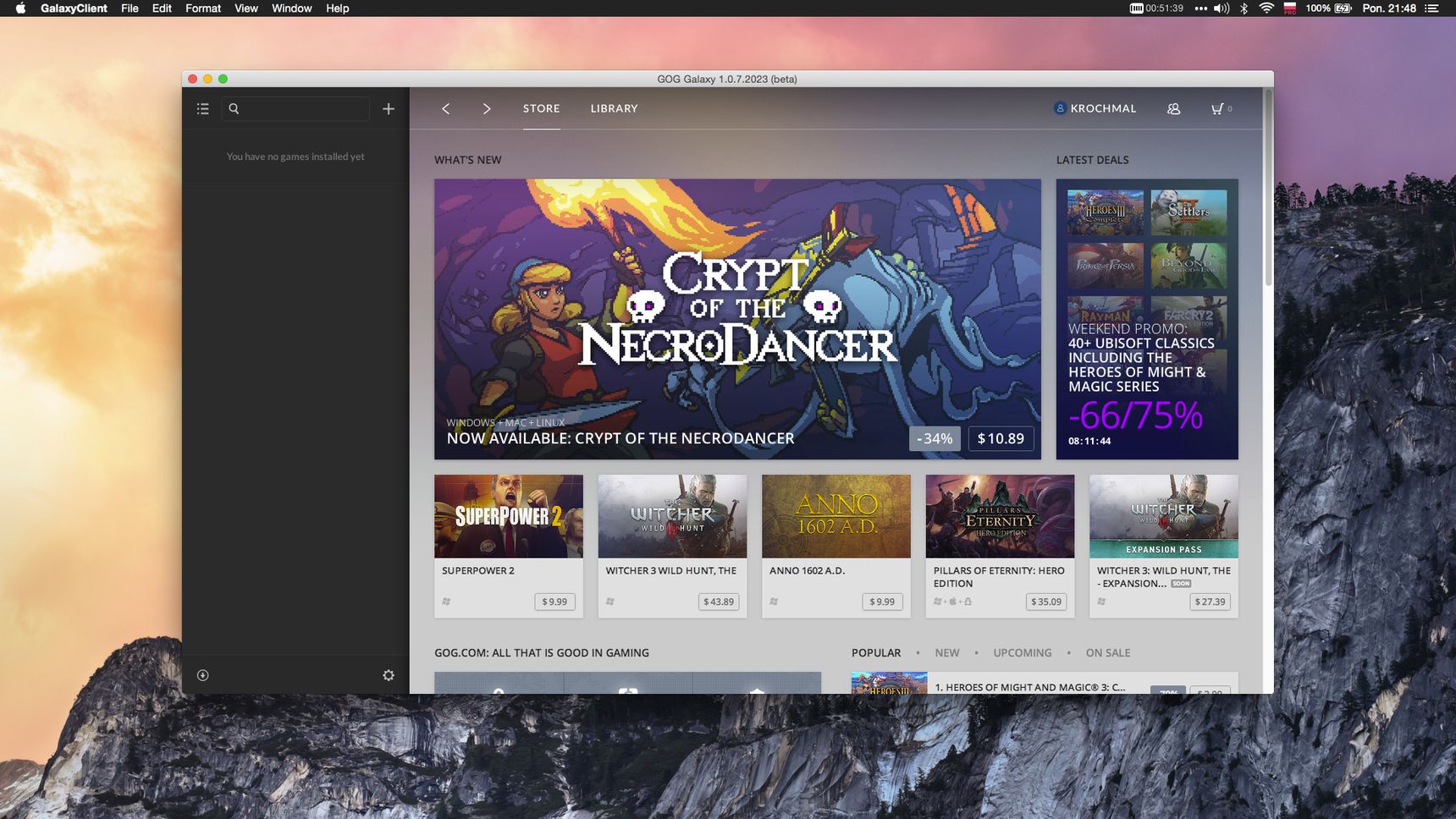The image size is (1456, 819).
Task: Click Witcher 3 Wild Hunt $43.89 price
Action: pos(719,602)
